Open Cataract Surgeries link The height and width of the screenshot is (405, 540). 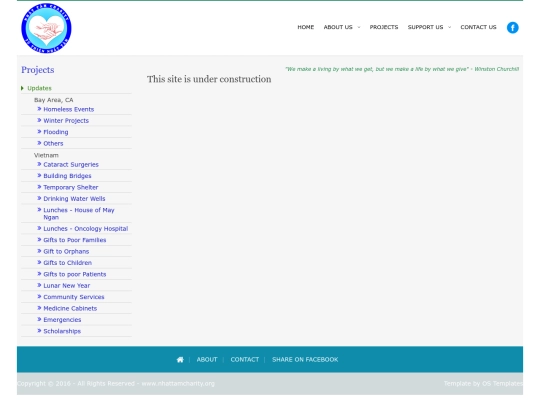click(x=71, y=165)
